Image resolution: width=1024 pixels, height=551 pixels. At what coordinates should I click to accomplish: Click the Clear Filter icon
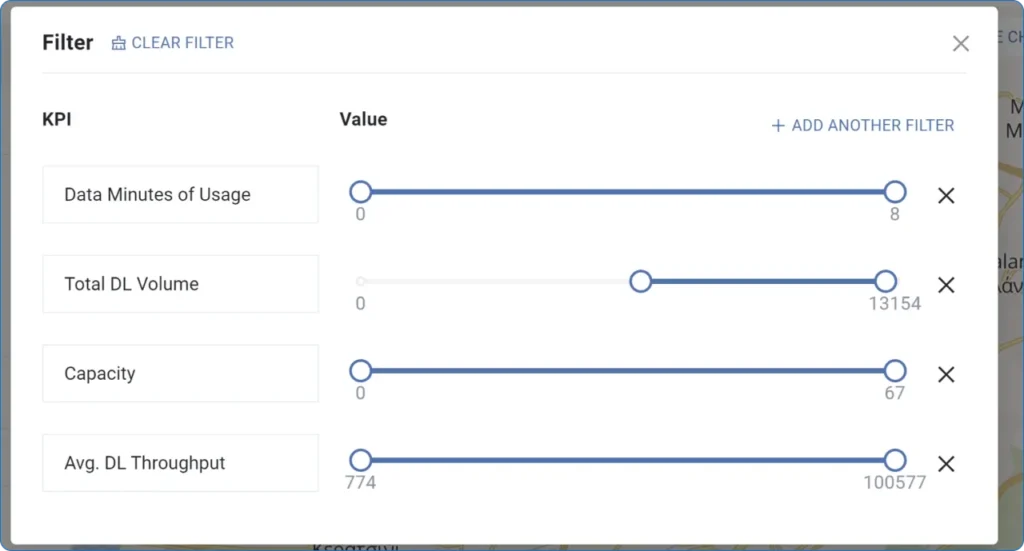coord(119,43)
